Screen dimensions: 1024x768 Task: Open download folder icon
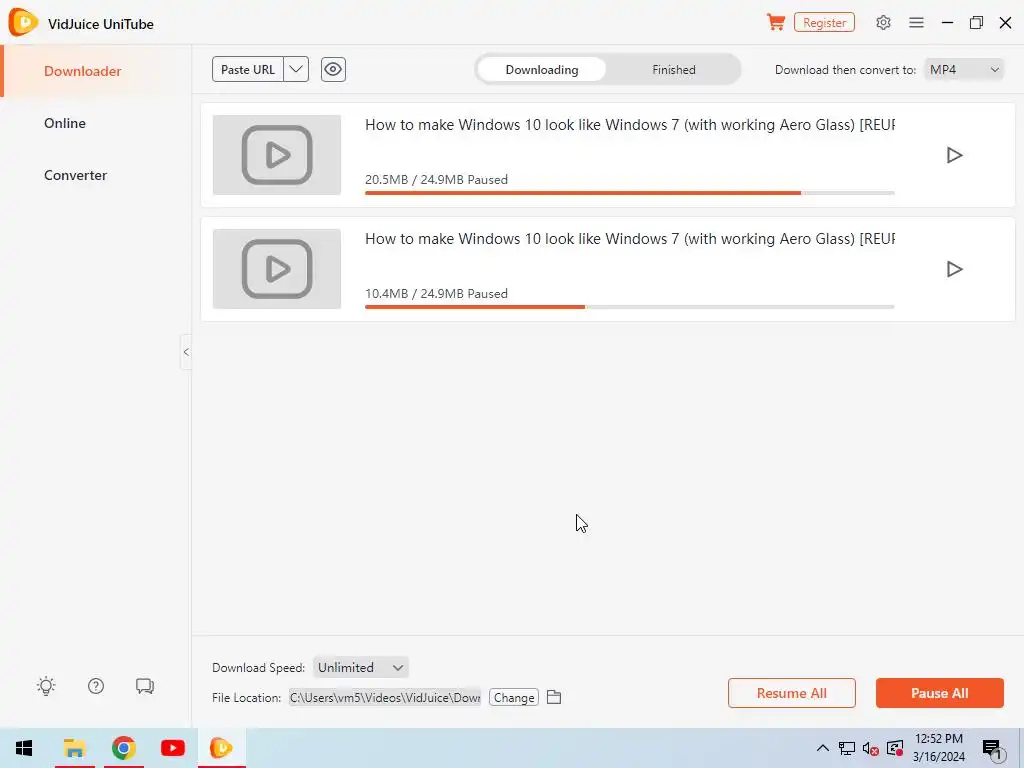click(554, 697)
